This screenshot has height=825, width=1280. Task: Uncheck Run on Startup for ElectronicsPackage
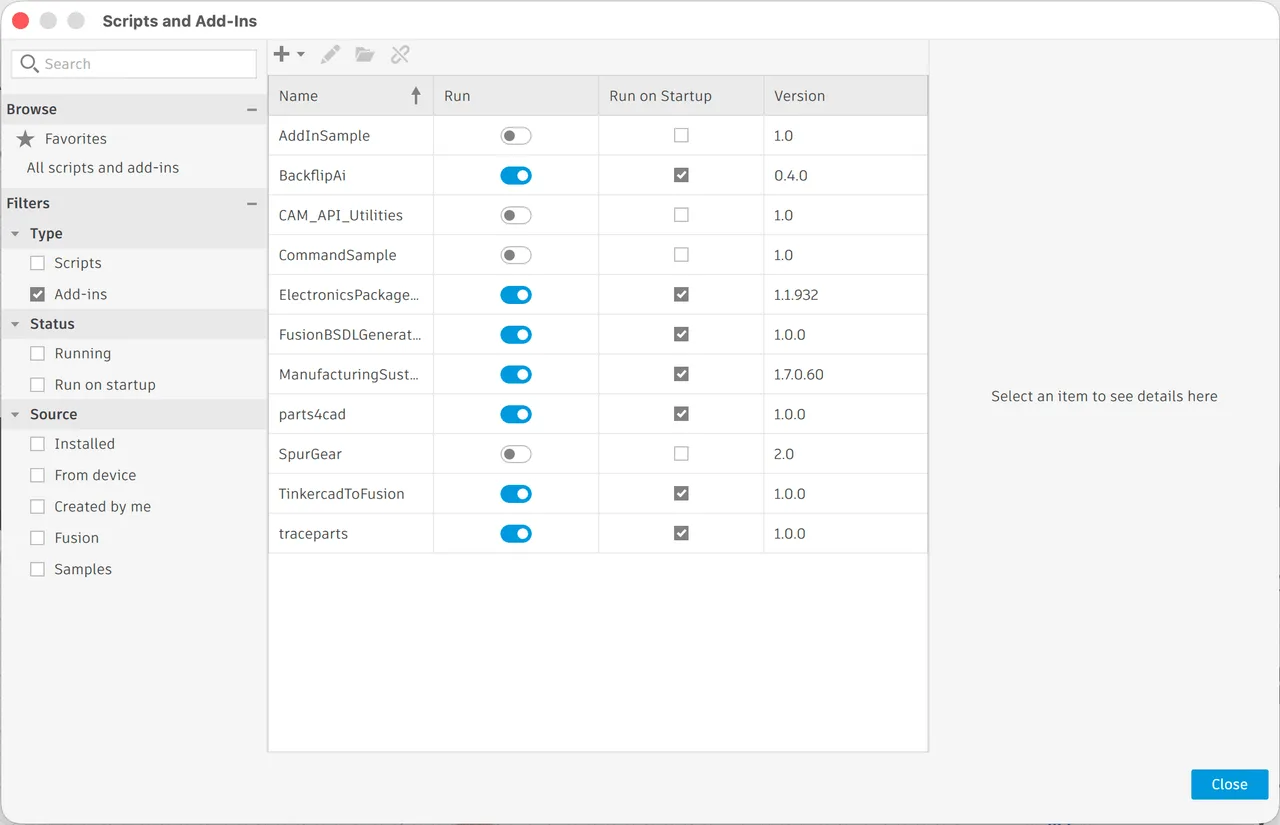coord(681,295)
